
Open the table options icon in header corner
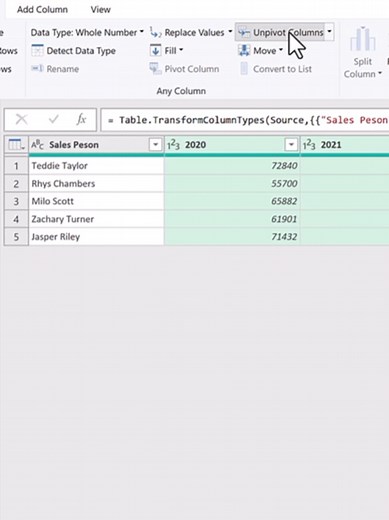16,145
